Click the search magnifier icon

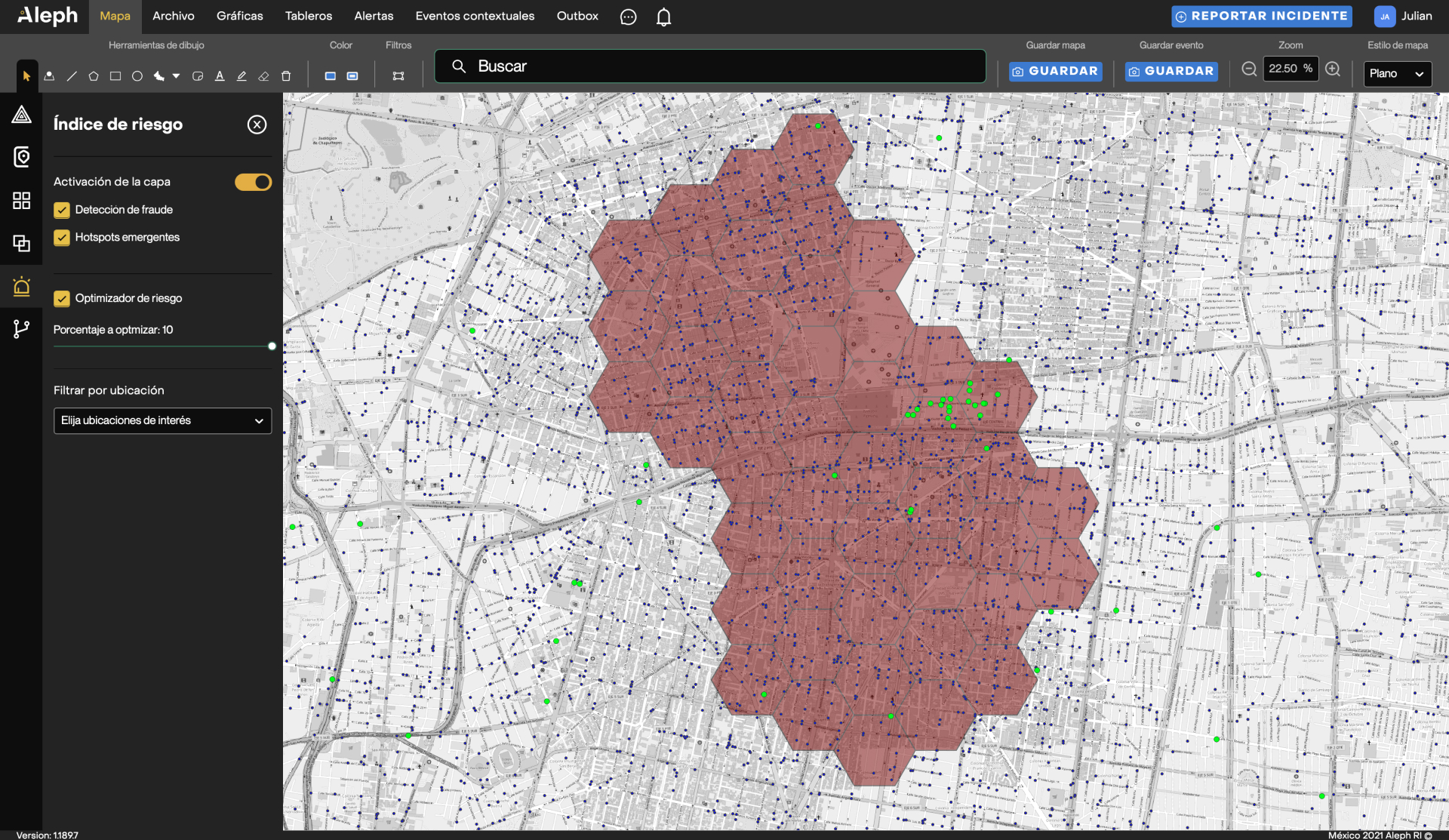point(459,66)
